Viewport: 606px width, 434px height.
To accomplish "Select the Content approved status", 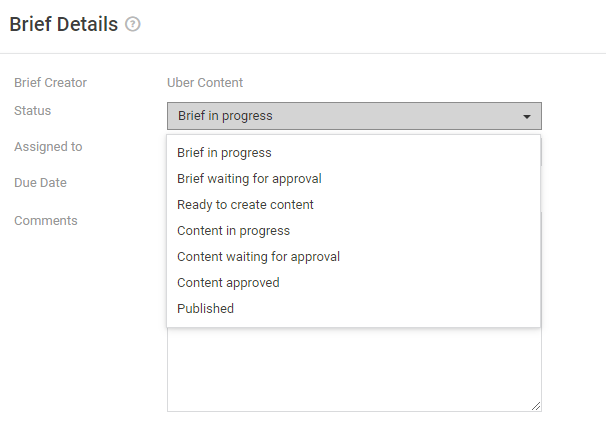I will (x=228, y=283).
